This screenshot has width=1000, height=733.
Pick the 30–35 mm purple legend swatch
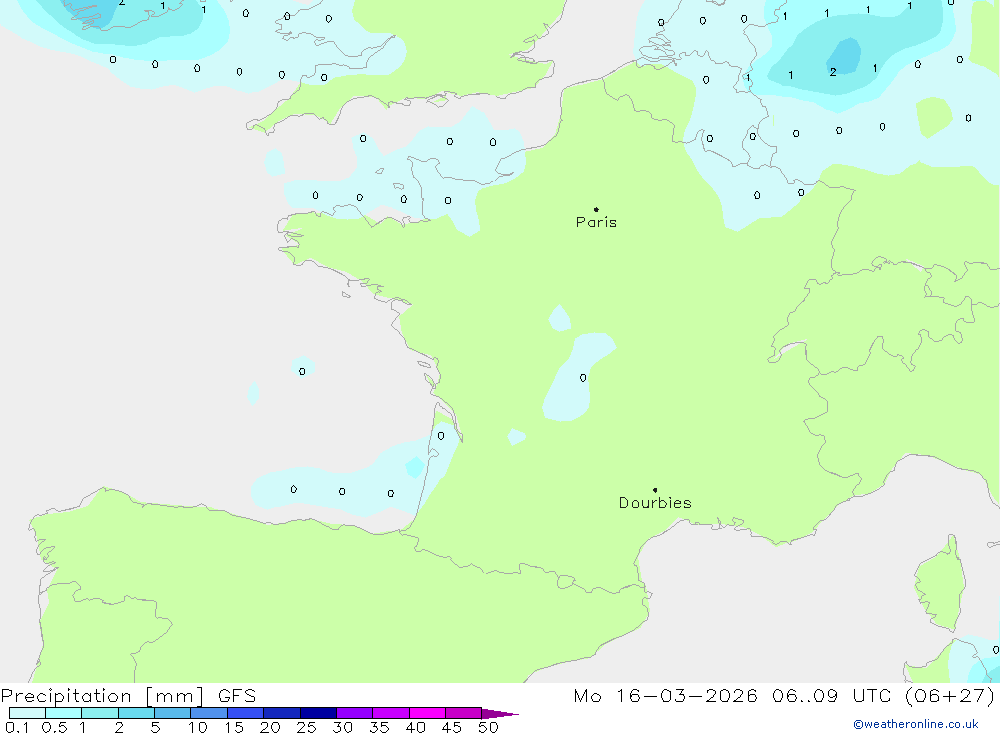[355, 713]
